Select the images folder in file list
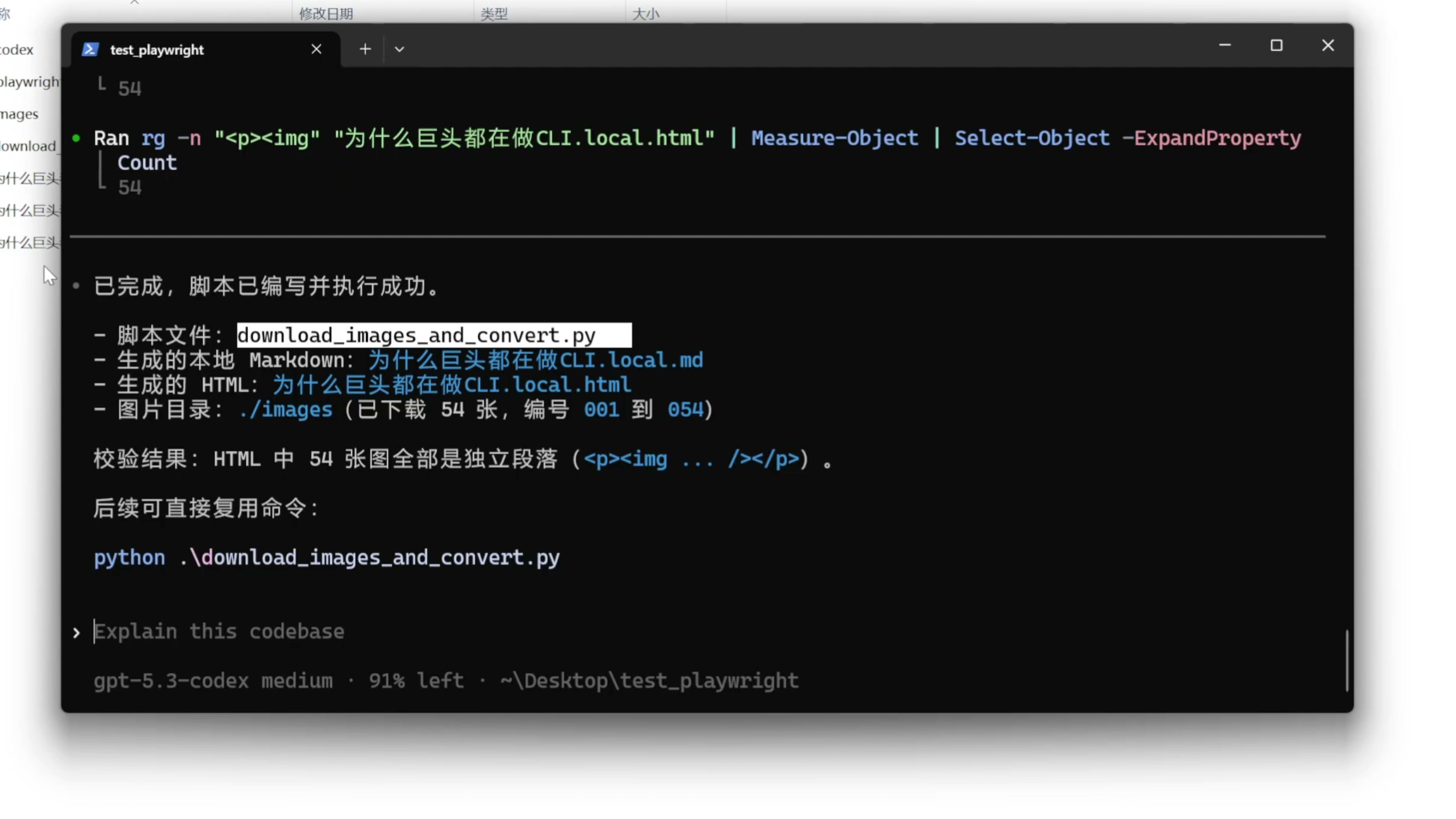This screenshot has width=1456, height=819. [x=19, y=114]
